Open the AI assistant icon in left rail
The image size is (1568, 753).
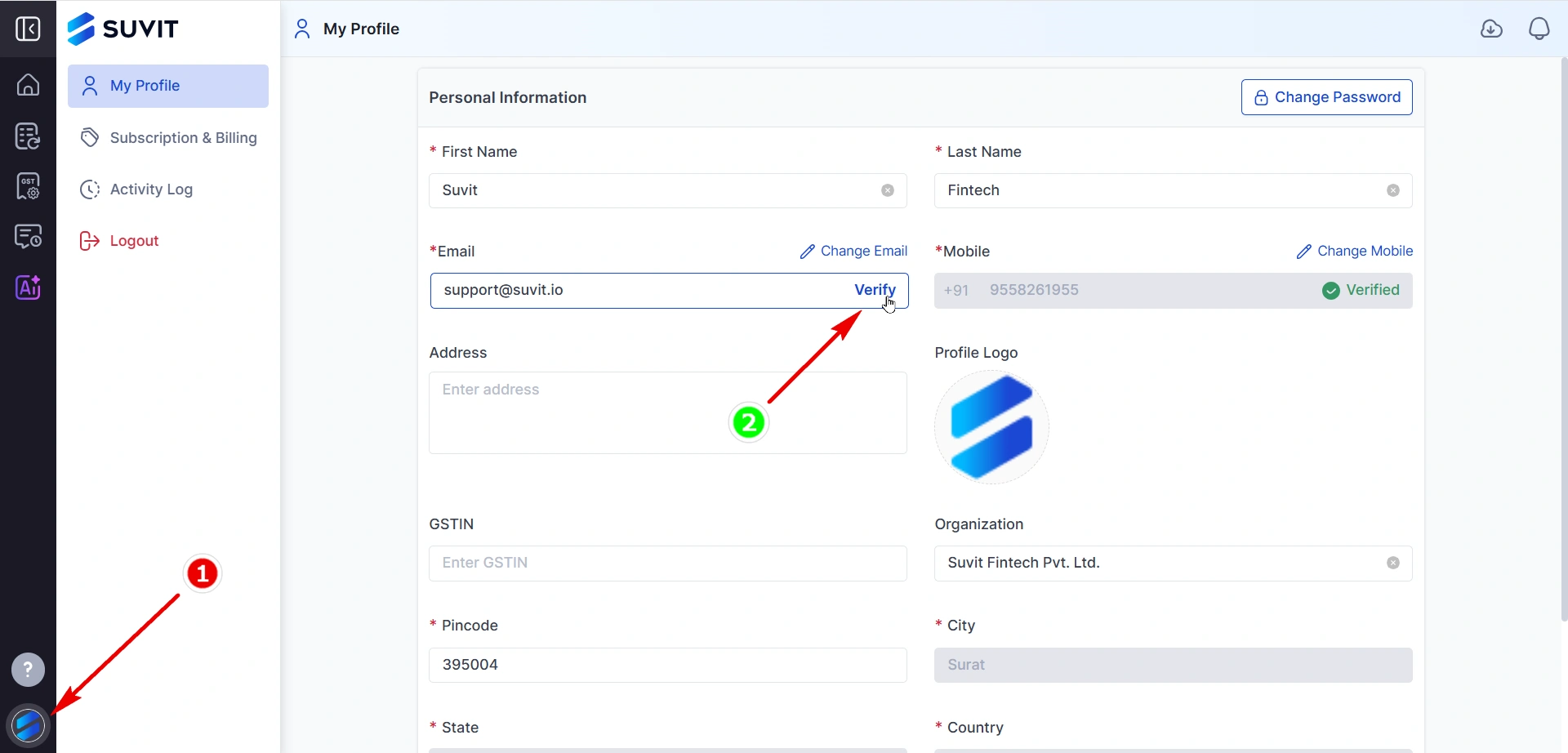pos(28,287)
